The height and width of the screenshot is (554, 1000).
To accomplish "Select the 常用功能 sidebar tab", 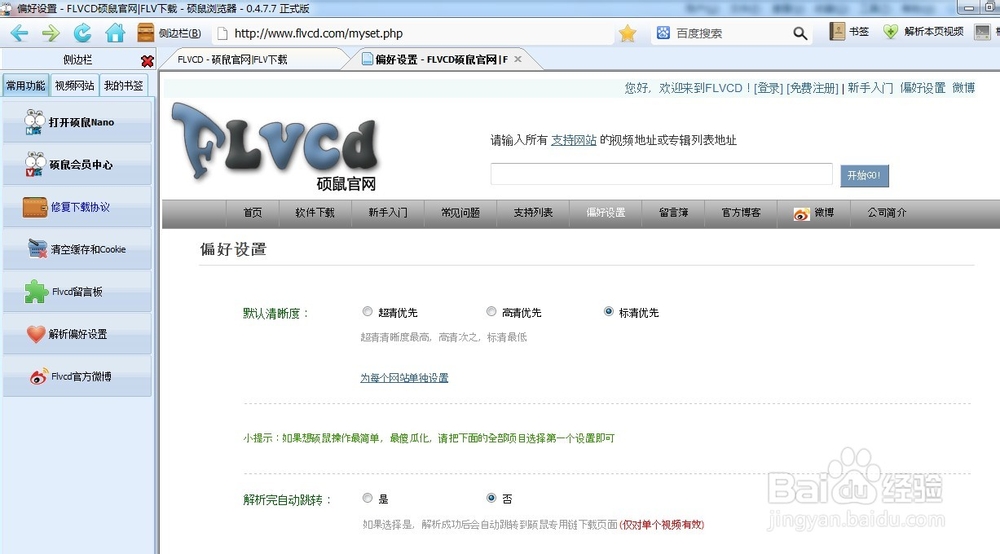I will 26,85.
